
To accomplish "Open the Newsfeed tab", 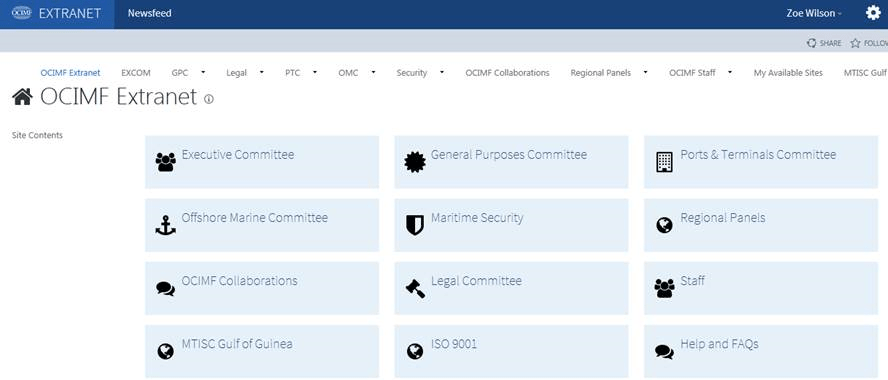I will pyautogui.click(x=150, y=13).
